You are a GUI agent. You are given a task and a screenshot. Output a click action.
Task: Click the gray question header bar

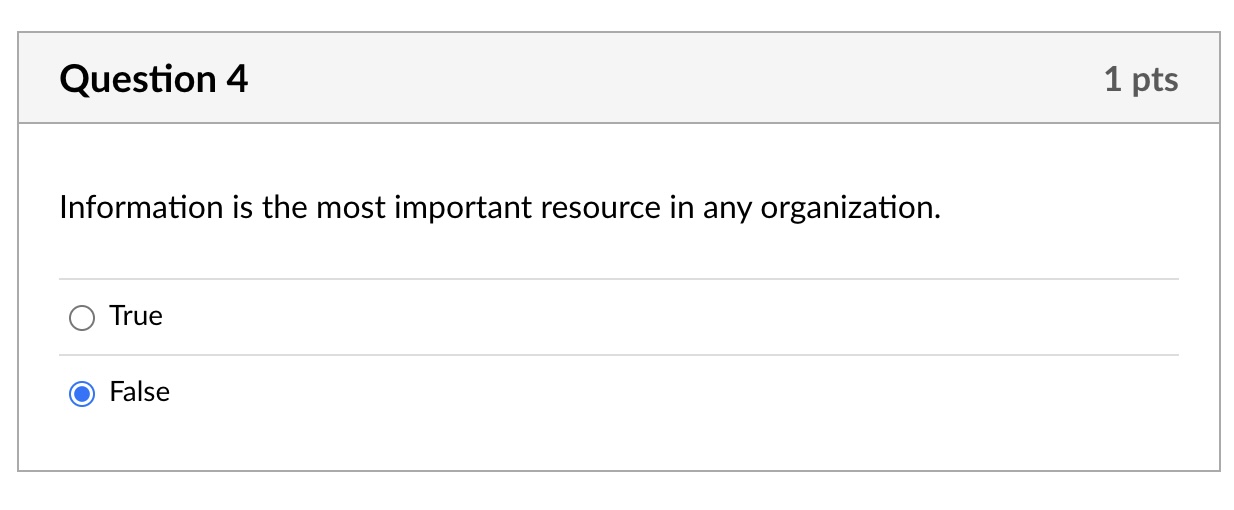coord(619,78)
